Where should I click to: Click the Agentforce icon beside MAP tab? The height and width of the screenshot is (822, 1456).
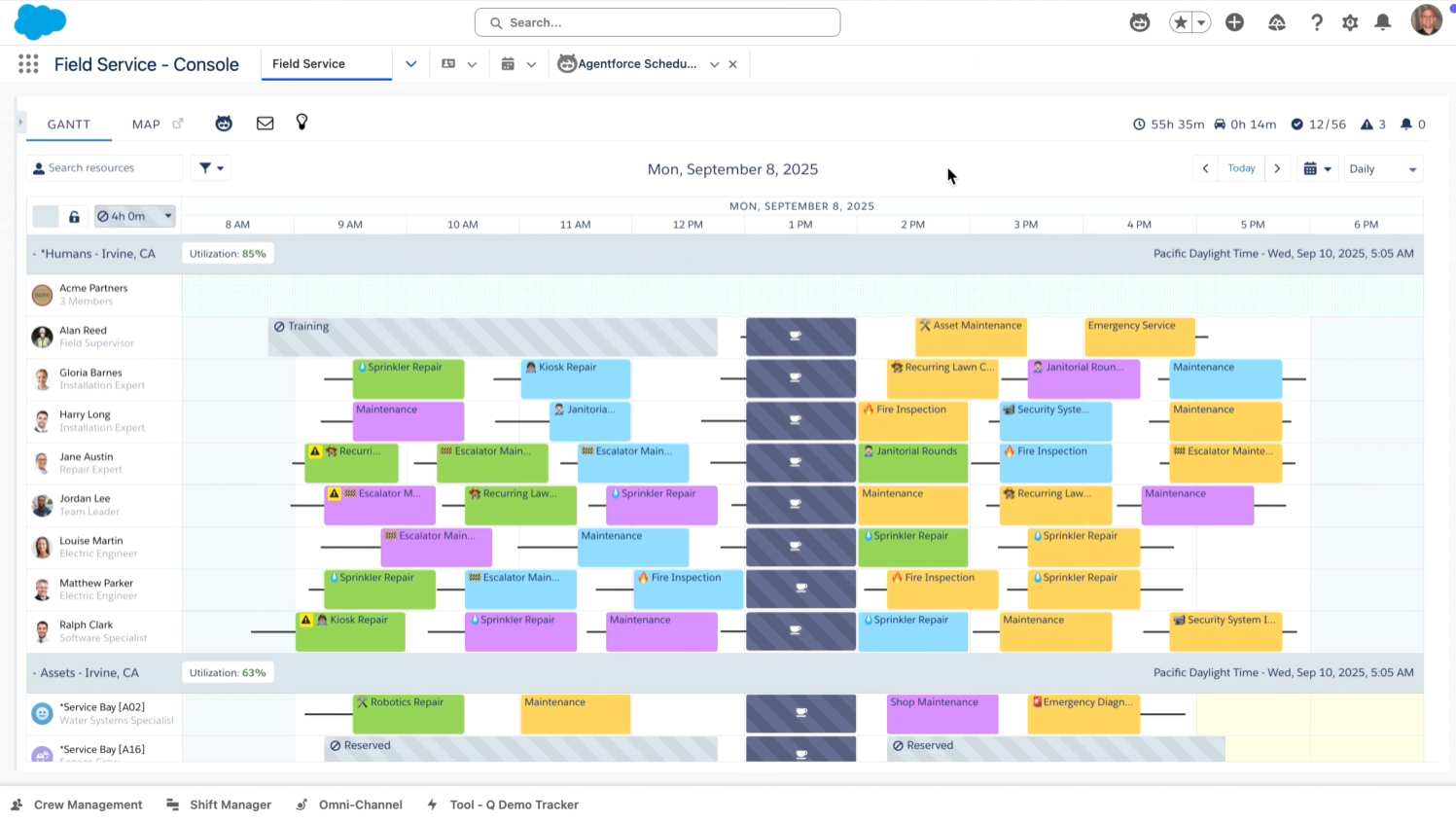click(224, 124)
